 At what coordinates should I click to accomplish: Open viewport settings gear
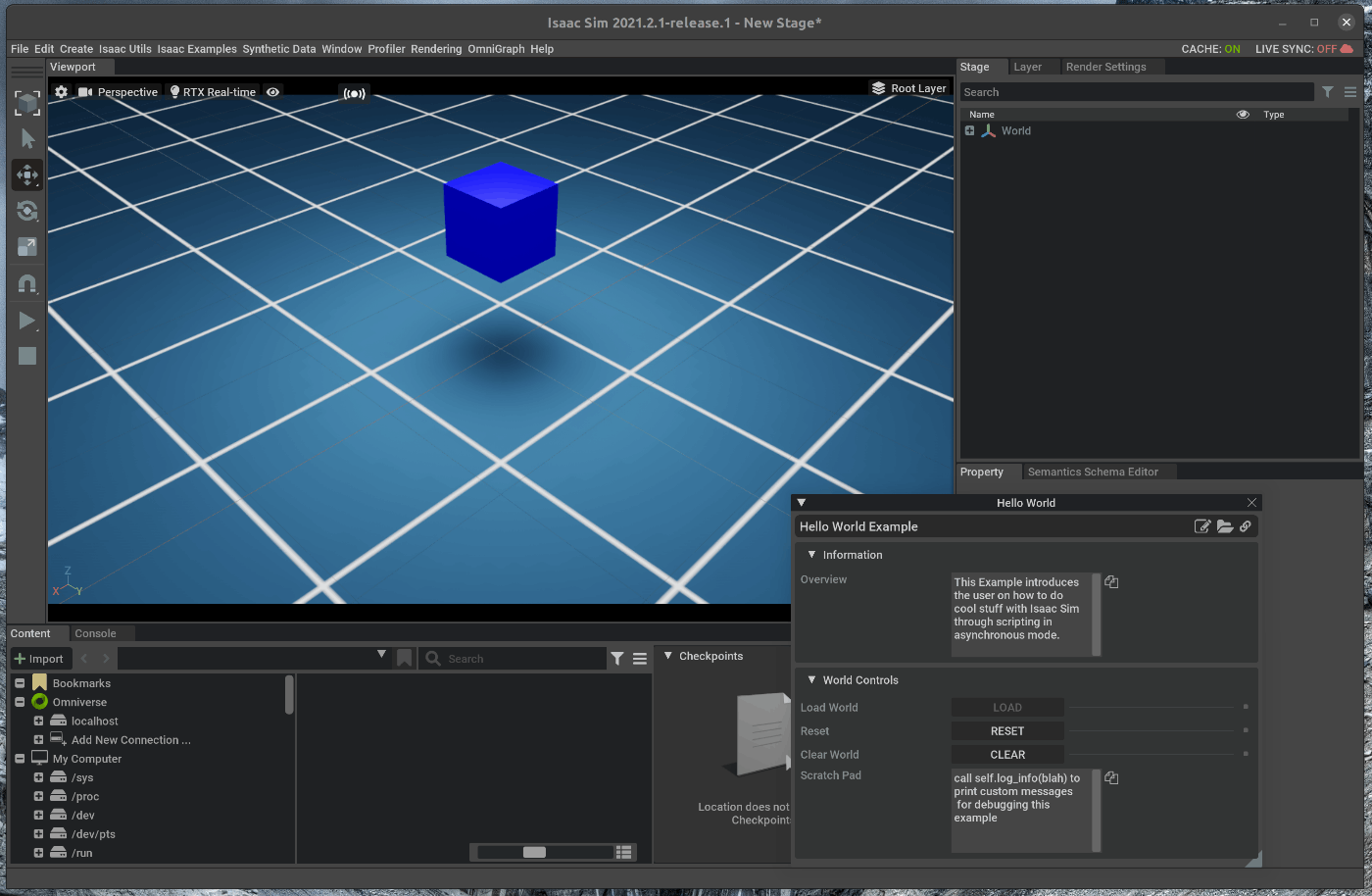point(62,91)
